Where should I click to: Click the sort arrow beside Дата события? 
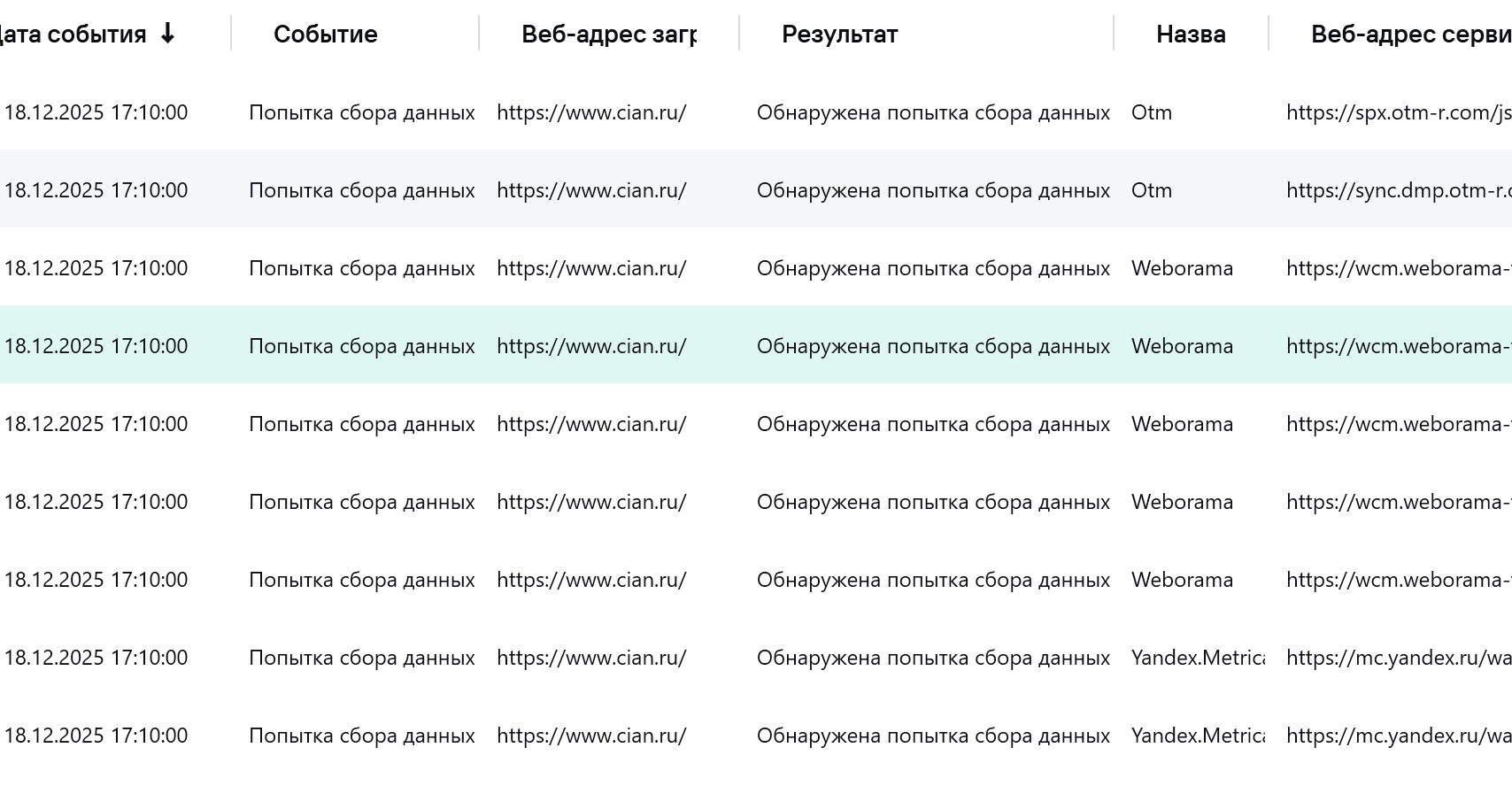tap(167, 34)
